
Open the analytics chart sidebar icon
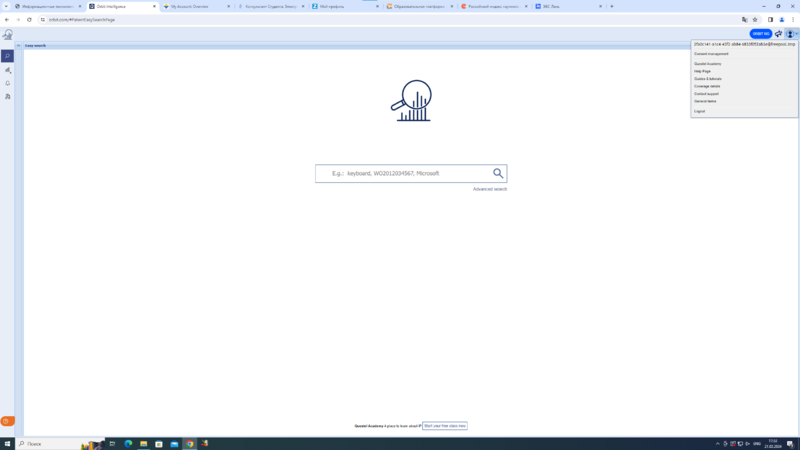click(x=7, y=70)
